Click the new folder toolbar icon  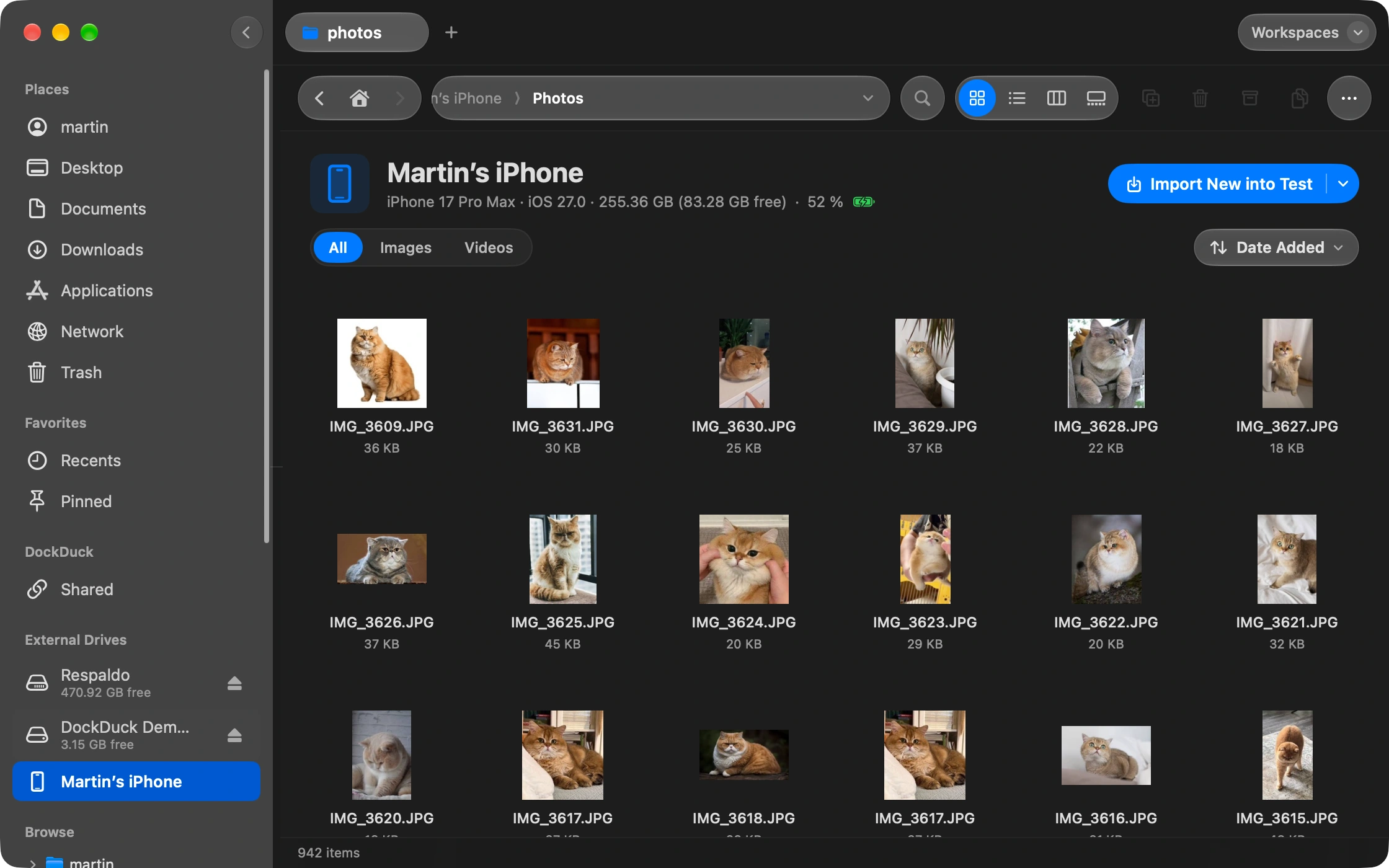tap(1151, 98)
